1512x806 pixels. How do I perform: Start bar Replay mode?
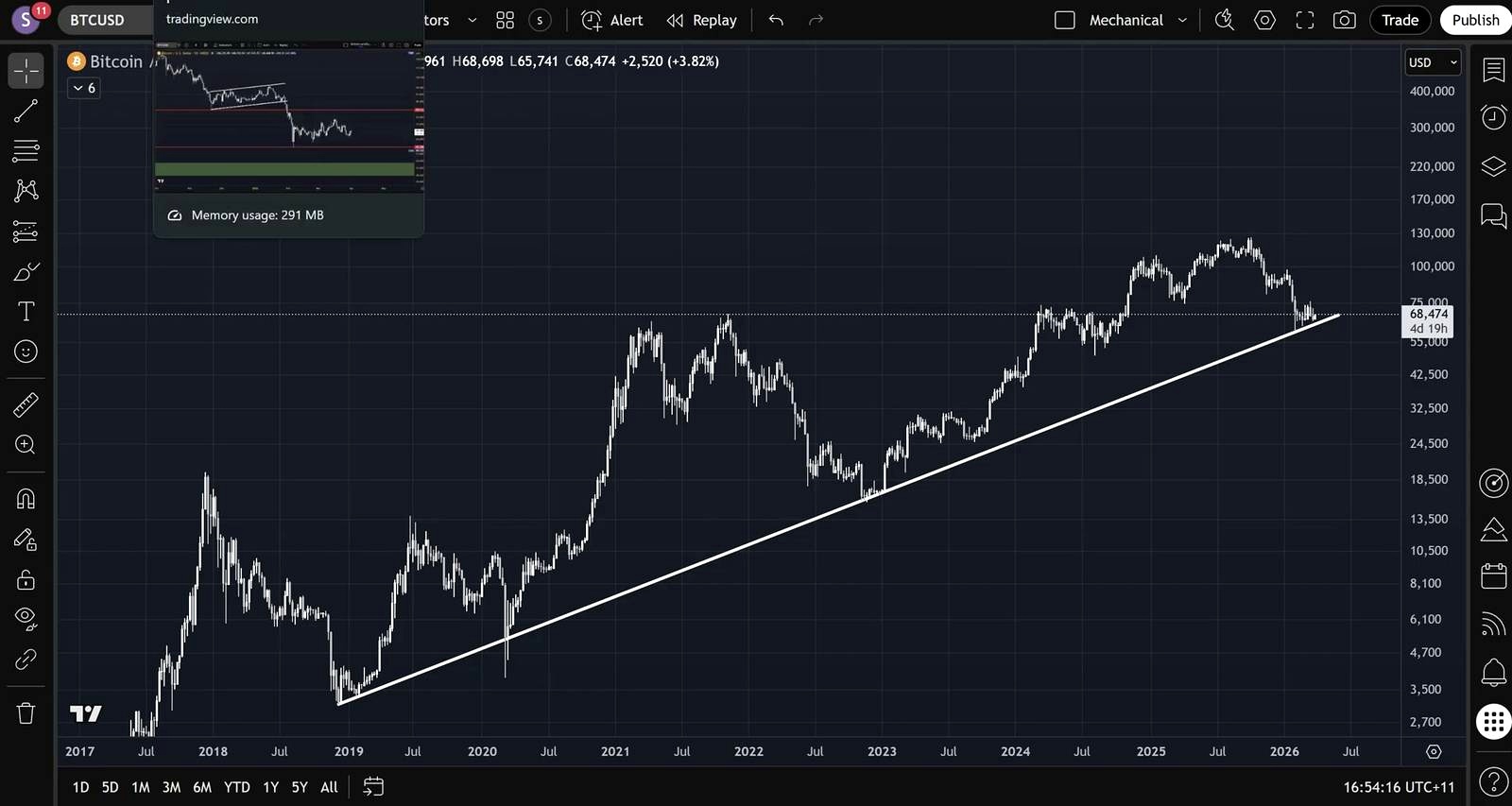click(x=702, y=20)
